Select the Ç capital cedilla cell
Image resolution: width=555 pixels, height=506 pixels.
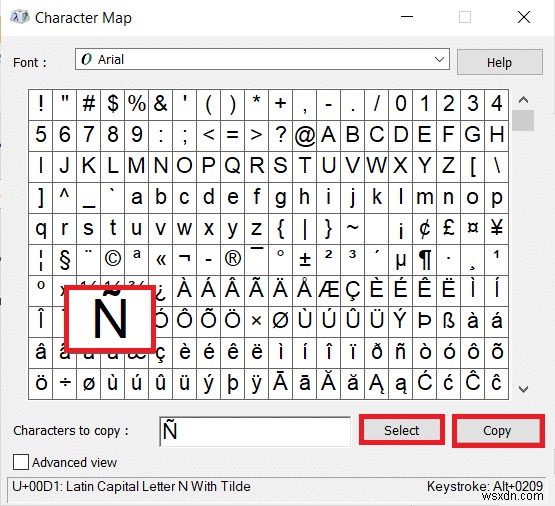[353, 291]
